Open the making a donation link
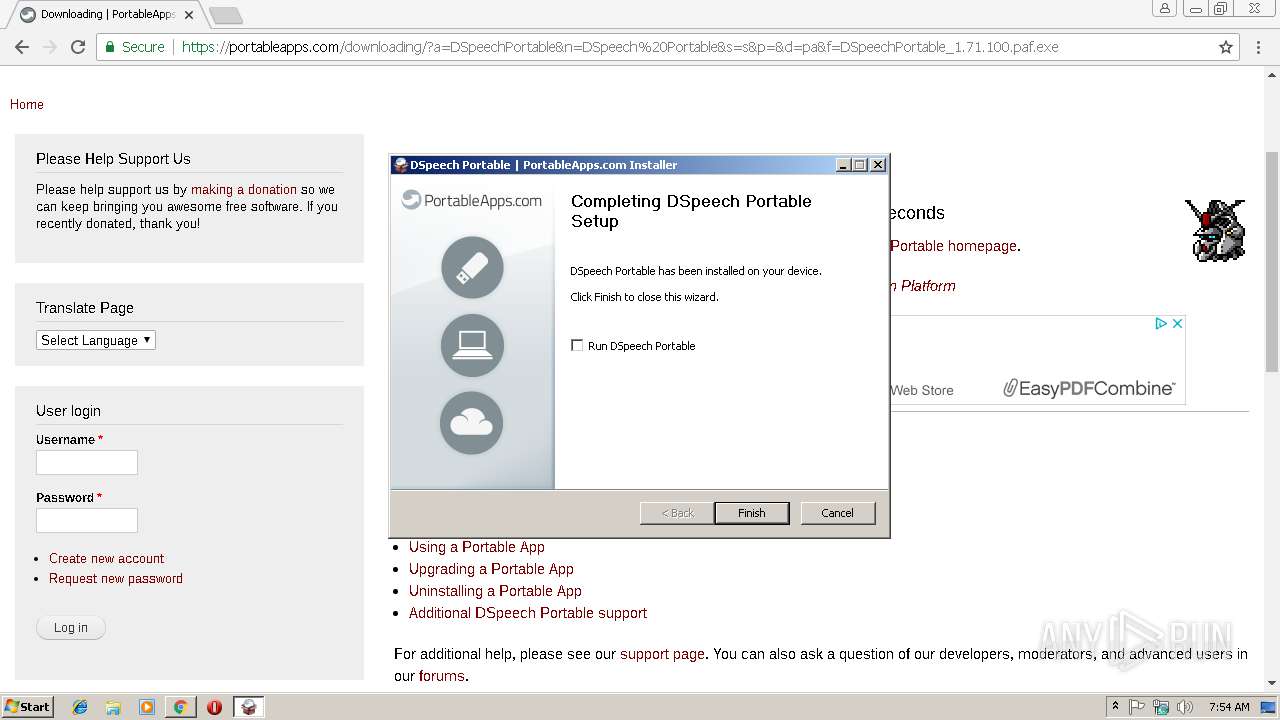Viewport: 1280px width, 720px height. 244,189
